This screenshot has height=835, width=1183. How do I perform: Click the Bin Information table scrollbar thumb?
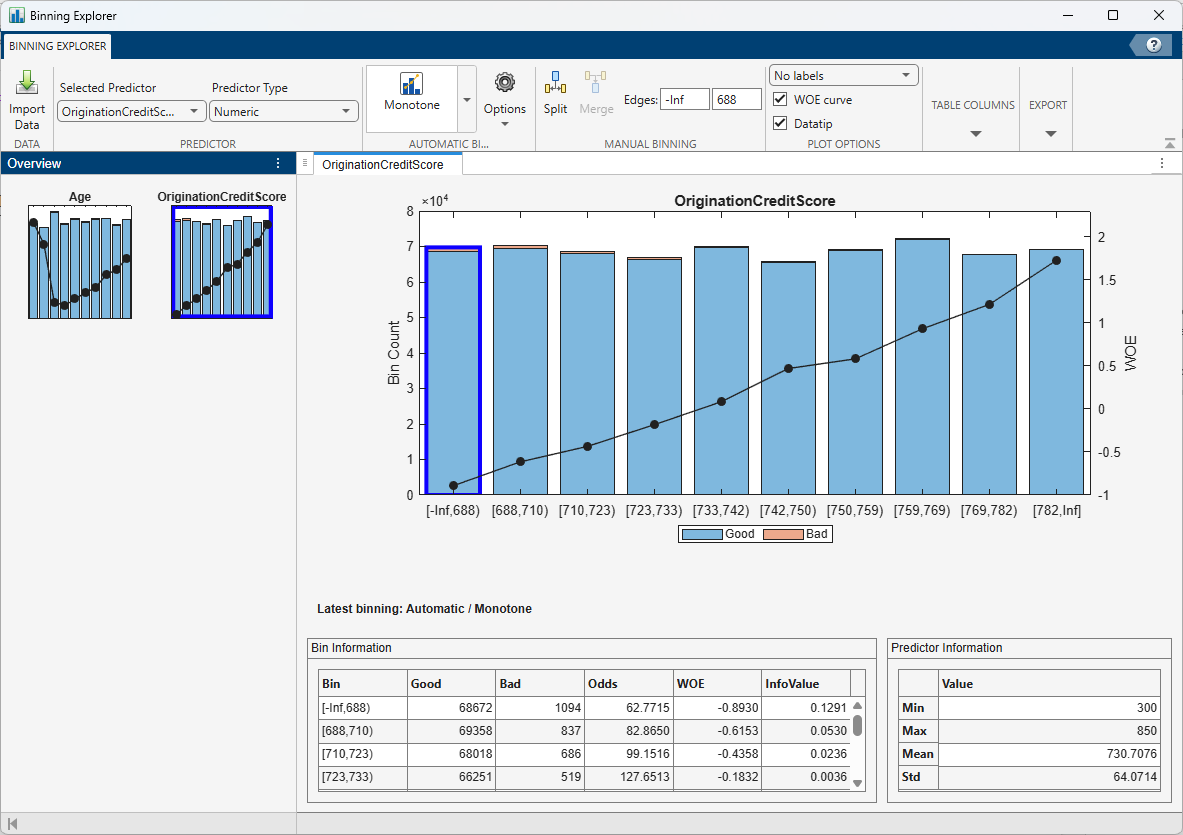857,726
